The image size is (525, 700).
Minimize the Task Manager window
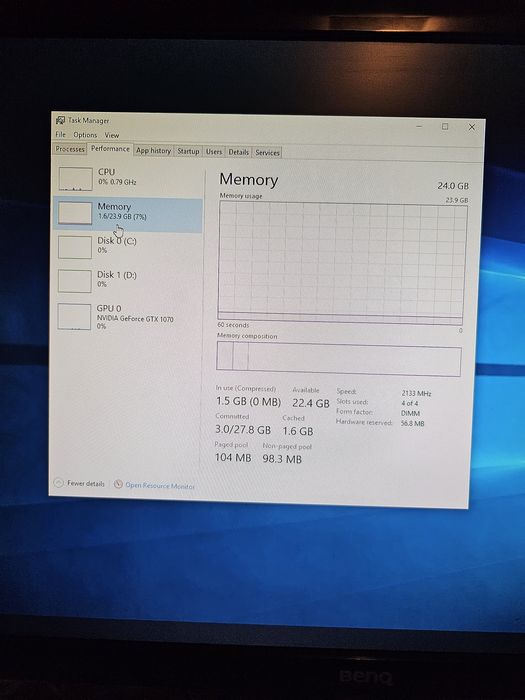419,126
